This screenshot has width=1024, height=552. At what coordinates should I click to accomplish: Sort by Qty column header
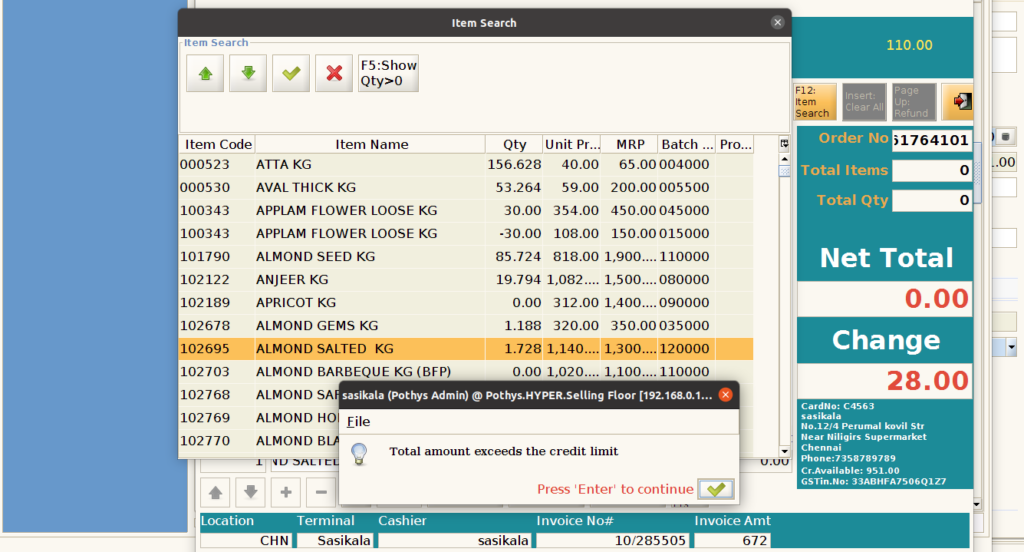pos(515,144)
